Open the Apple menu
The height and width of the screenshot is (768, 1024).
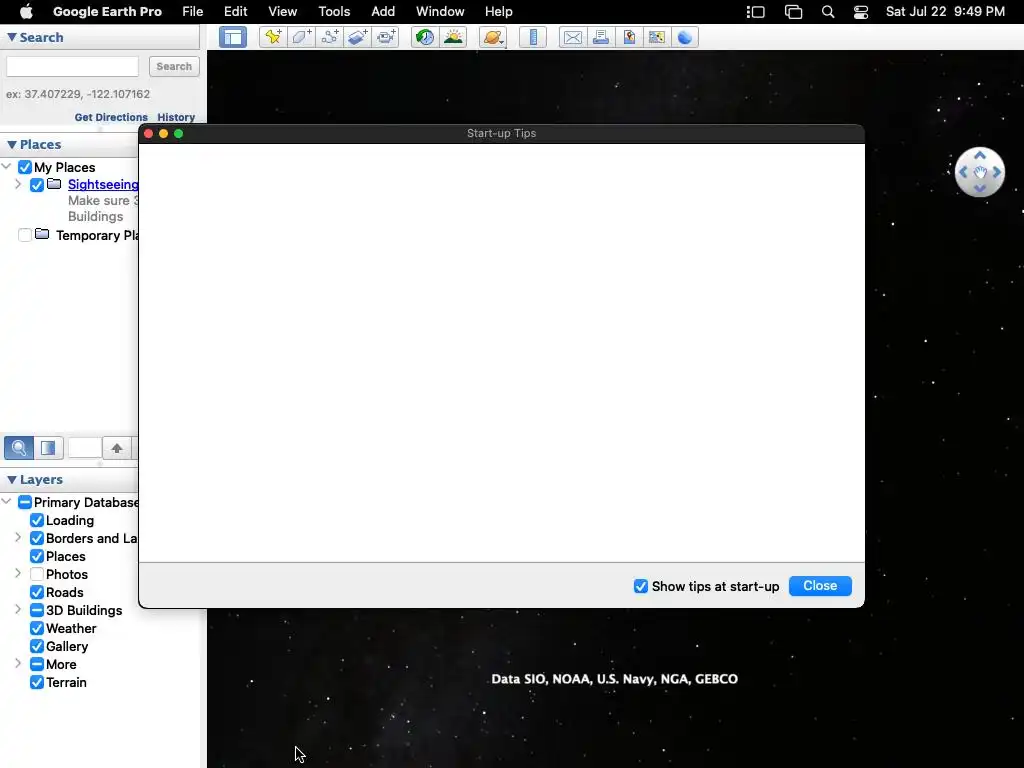[26, 12]
